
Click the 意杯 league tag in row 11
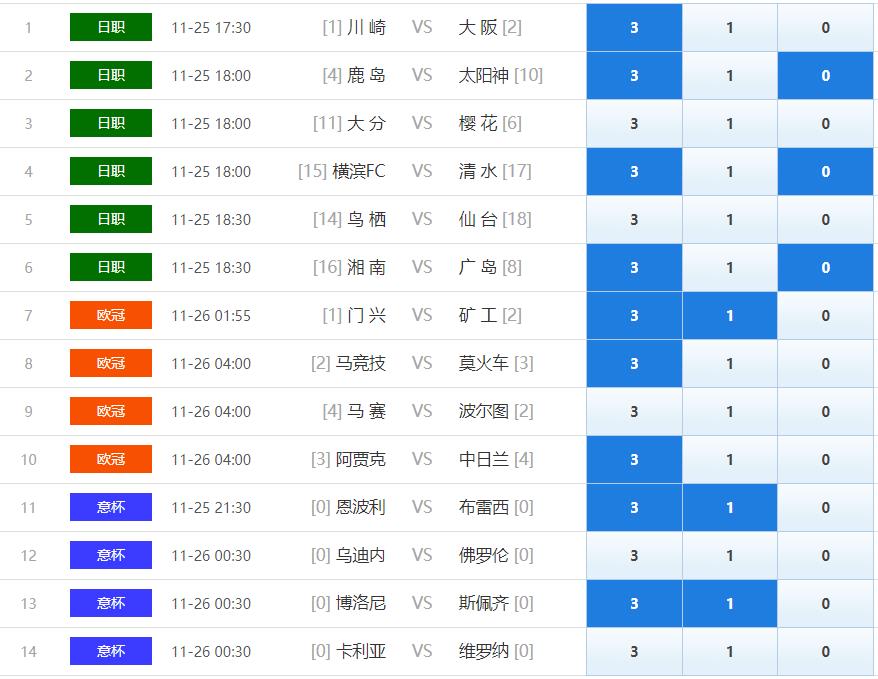click(x=111, y=507)
